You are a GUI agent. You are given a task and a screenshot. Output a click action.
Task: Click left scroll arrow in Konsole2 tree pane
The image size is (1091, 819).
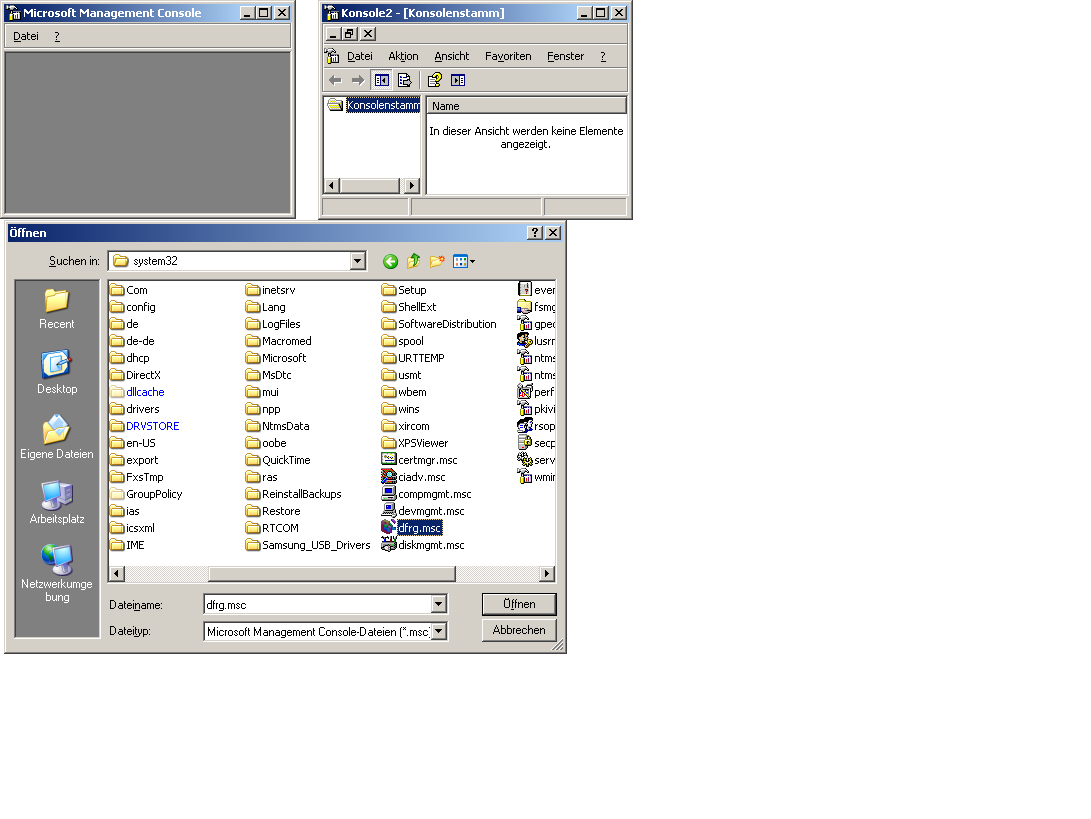click(332, 185)
